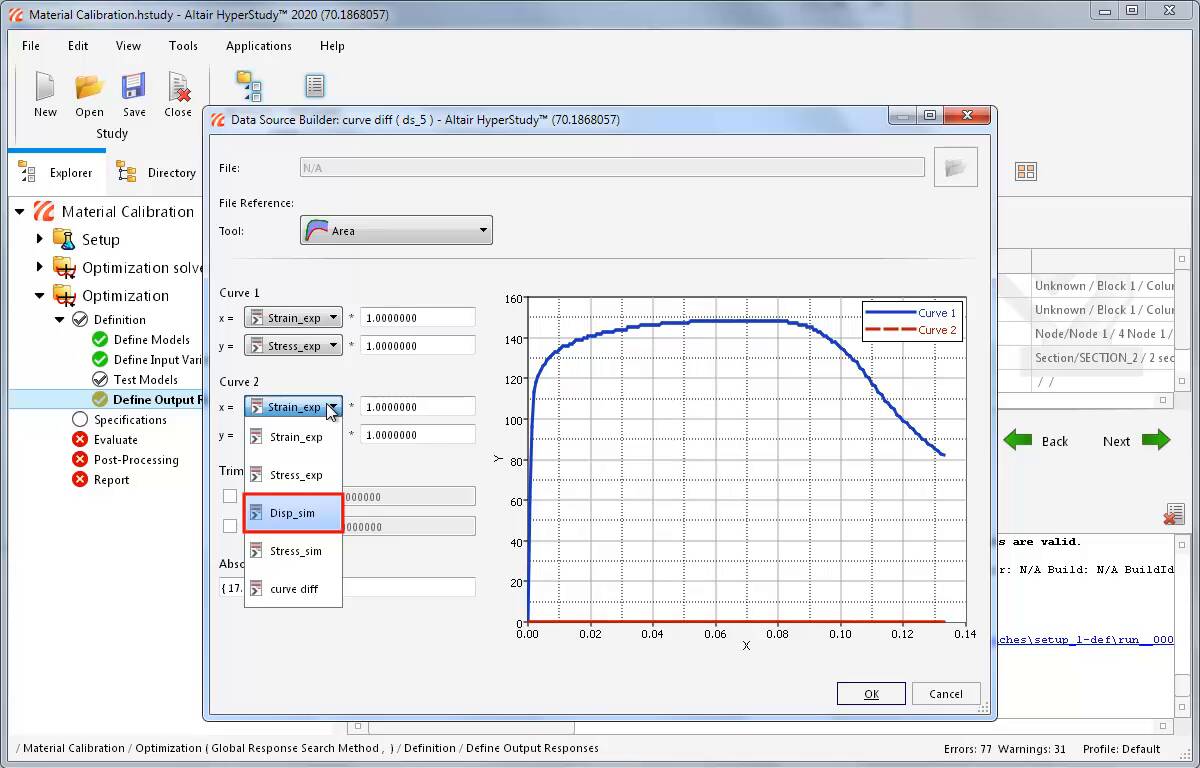Select the Report step
Viewport: 1200px width, 768px height.
coord(112,480)
